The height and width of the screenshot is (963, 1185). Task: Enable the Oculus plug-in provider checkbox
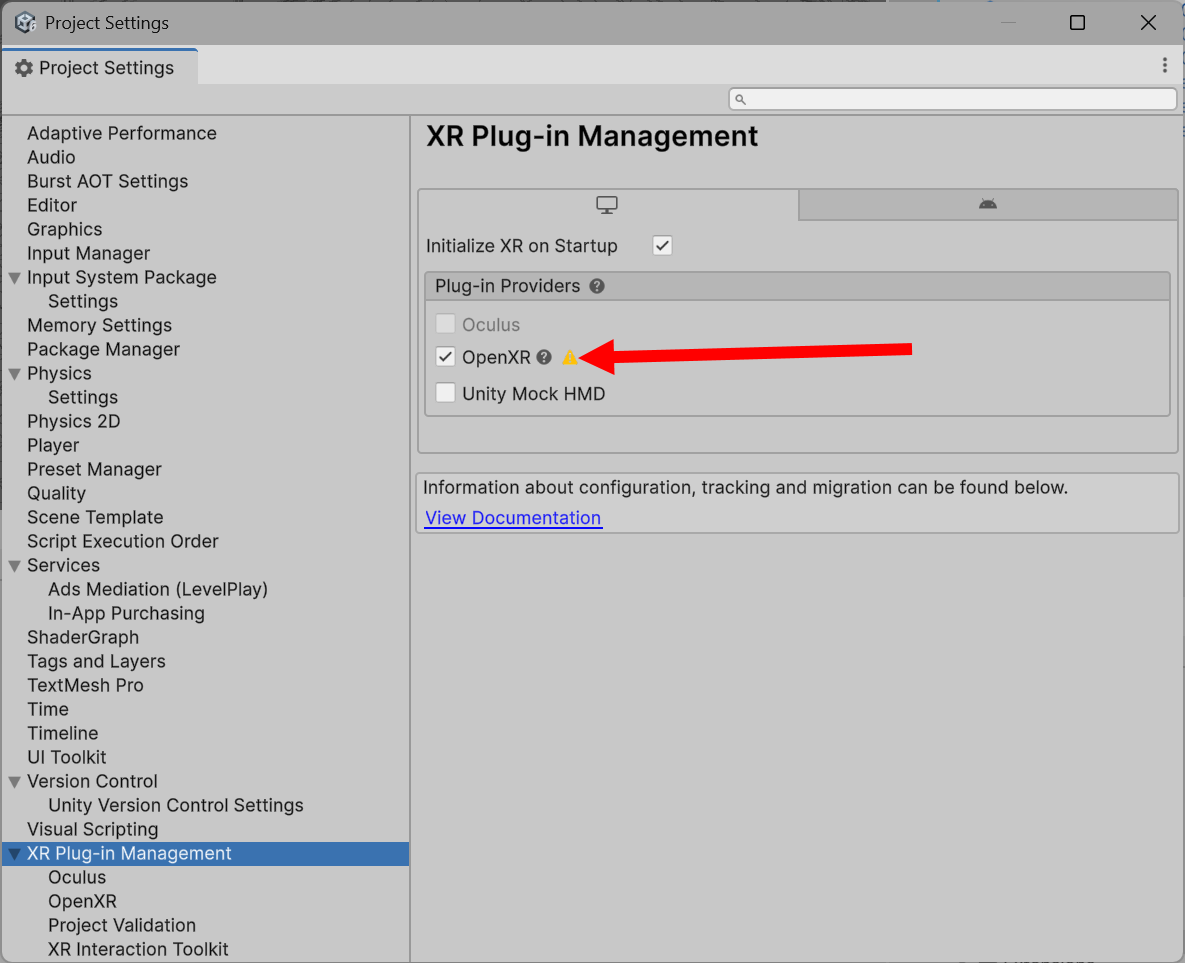(446, 324)
